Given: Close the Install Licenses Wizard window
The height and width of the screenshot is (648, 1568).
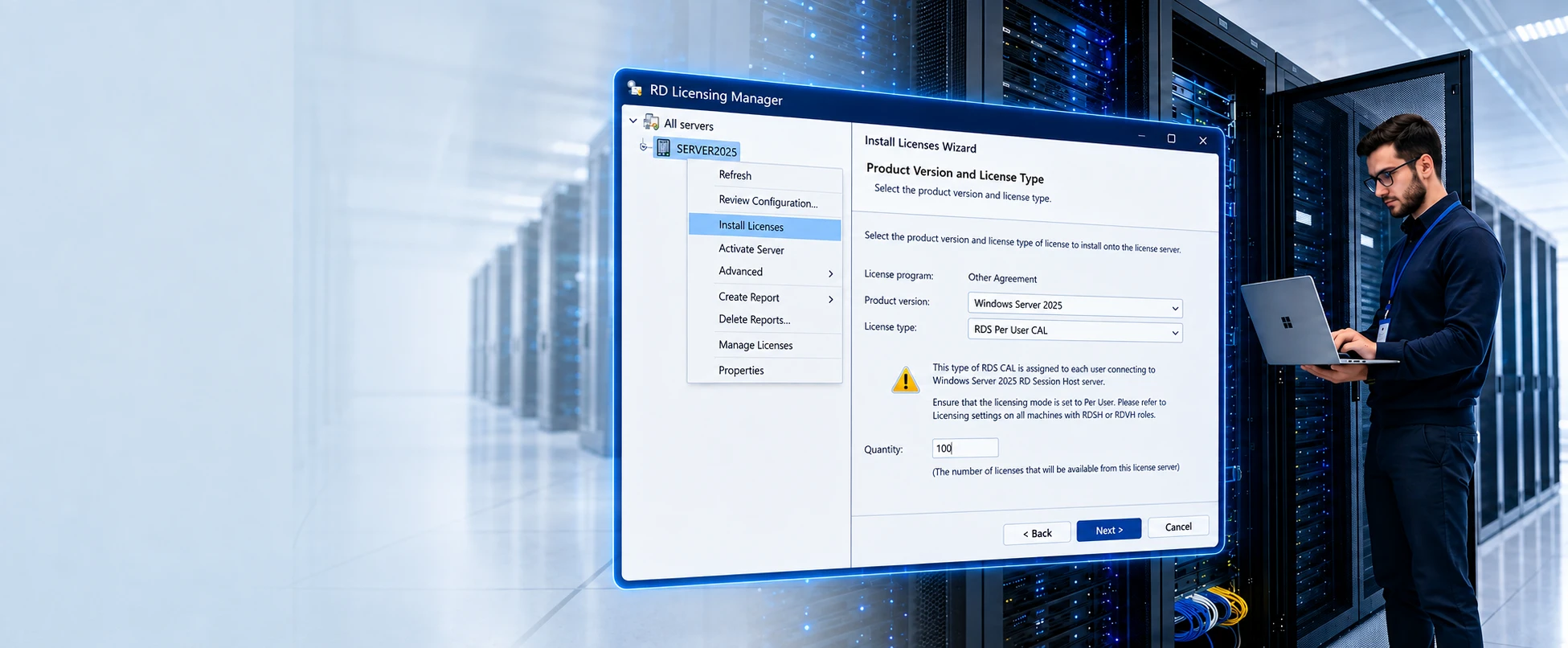Looking at the screenshot, I should coord(1202,141).
